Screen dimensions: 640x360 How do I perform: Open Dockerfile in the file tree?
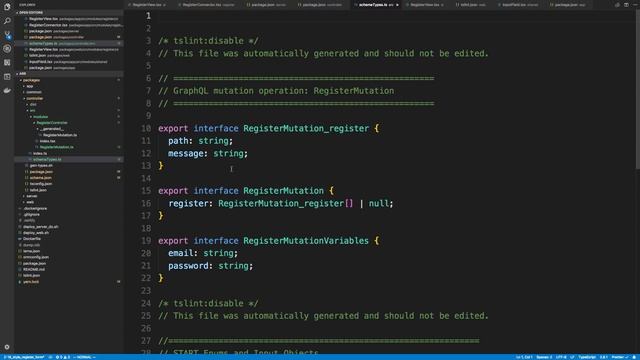coord(32,239)
